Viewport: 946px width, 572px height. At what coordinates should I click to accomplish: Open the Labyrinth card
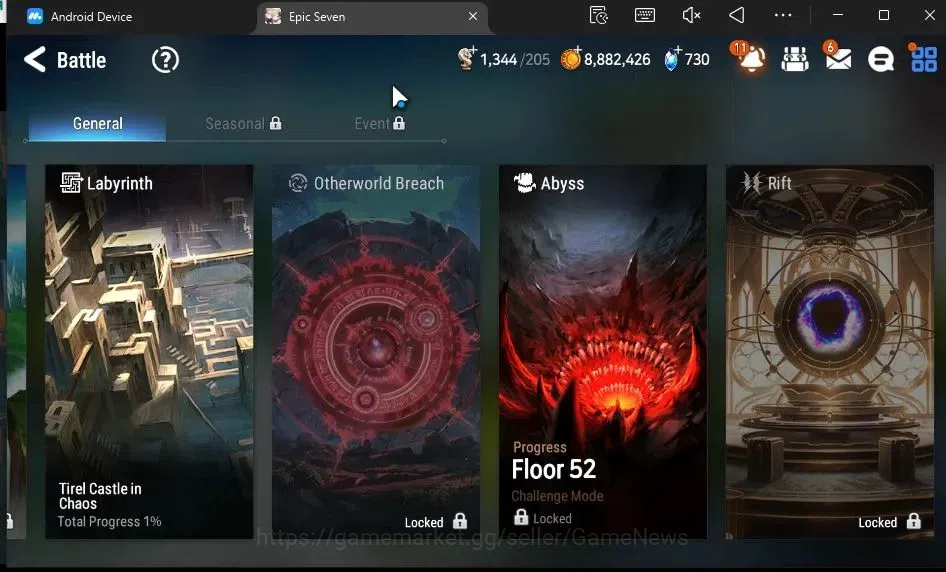pos(149,352)
